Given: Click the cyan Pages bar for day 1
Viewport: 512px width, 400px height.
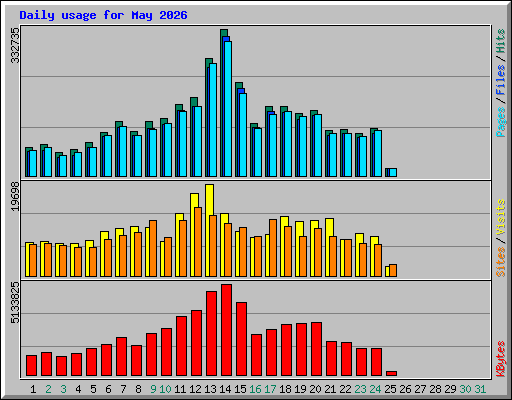Looking at the screenshot, I should [33, 164].
